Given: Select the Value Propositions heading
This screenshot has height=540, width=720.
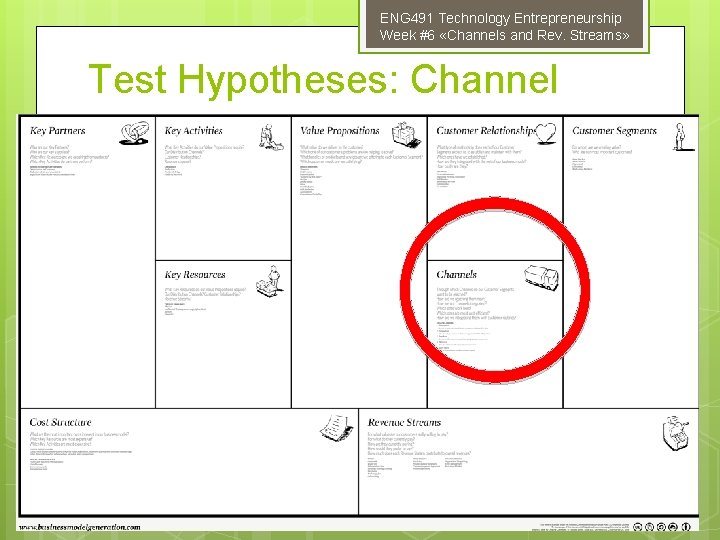Looking at the screenshot, I should [x=340, y=131].
